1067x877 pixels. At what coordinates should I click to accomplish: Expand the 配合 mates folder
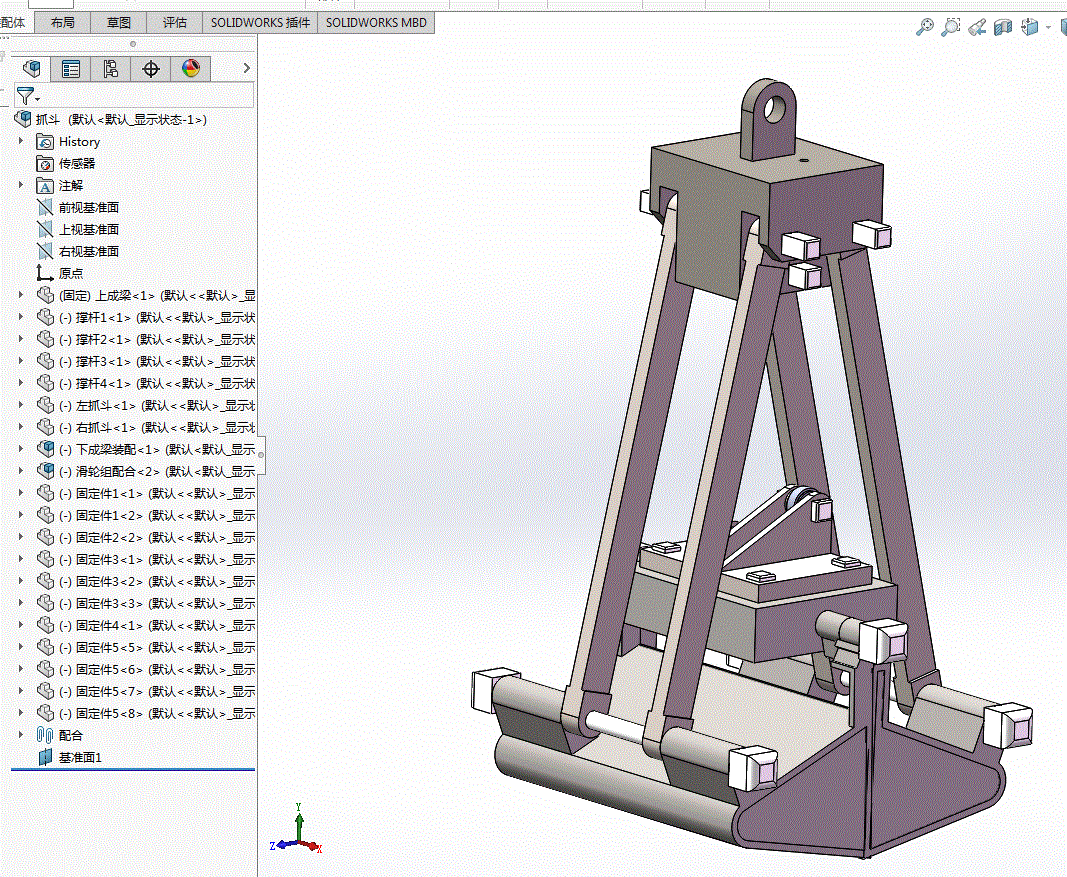[x=21, y=735]
